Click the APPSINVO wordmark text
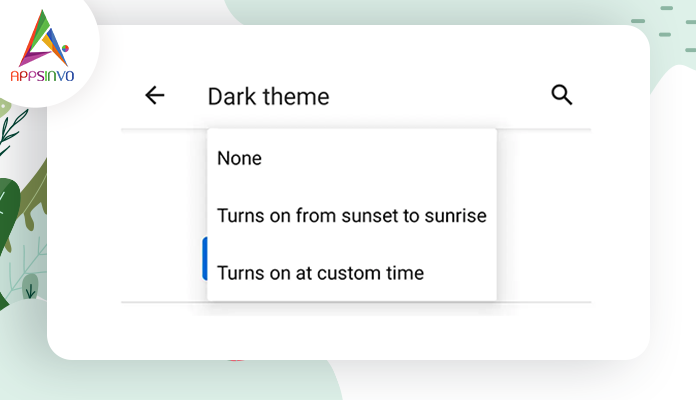The width and height of the screenshot is (696, 400). [42, 76]
